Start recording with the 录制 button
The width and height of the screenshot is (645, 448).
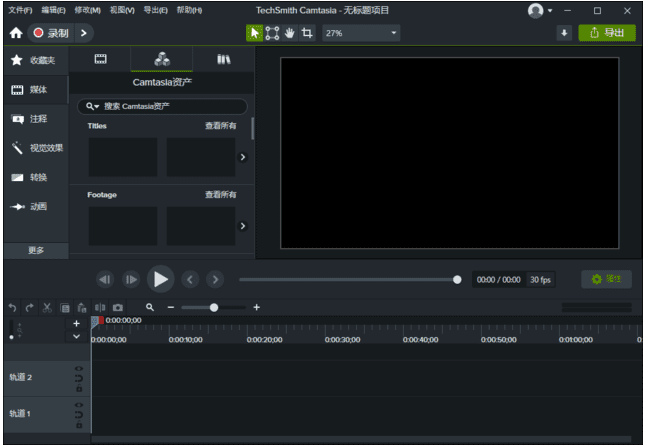tap(51, 33)
